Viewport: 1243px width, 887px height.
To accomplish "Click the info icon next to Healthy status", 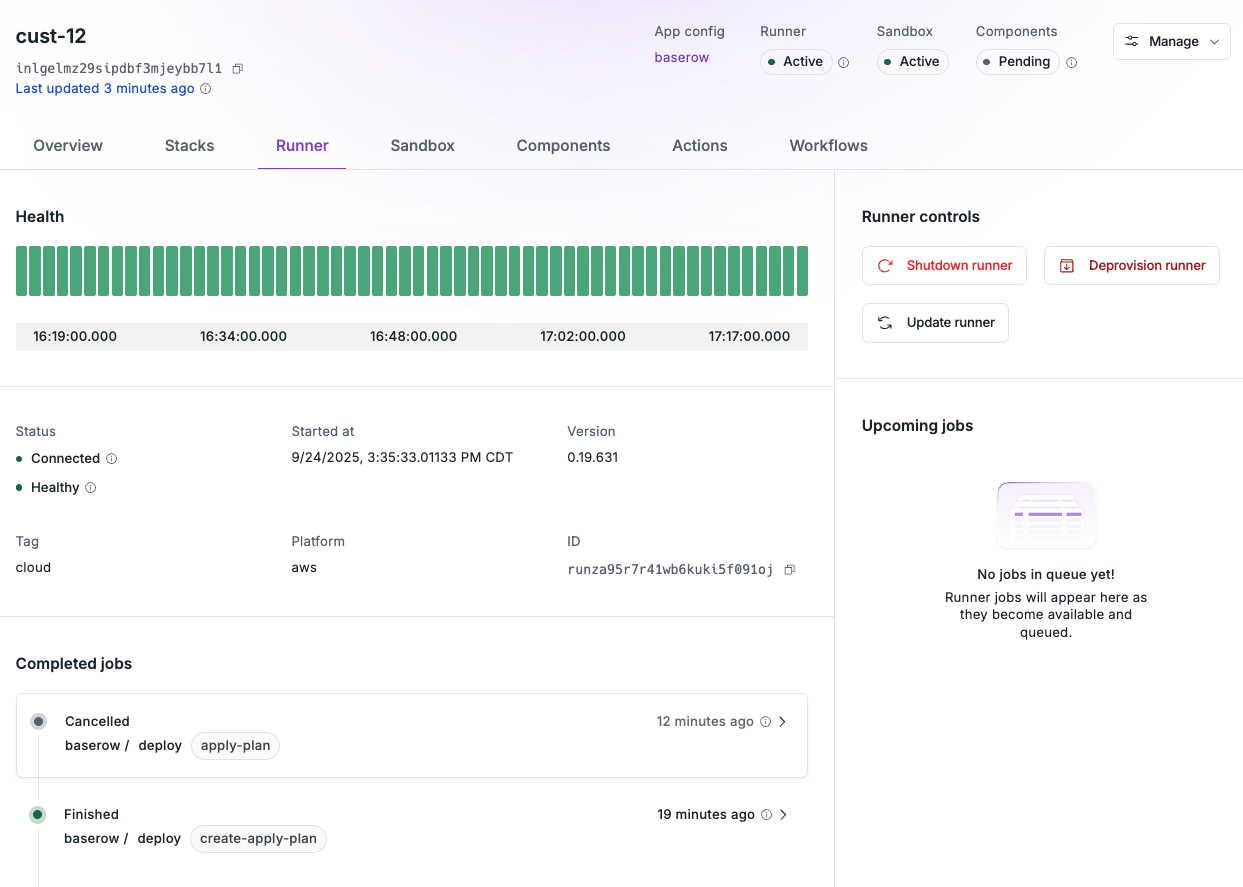I will coord(90,487).
